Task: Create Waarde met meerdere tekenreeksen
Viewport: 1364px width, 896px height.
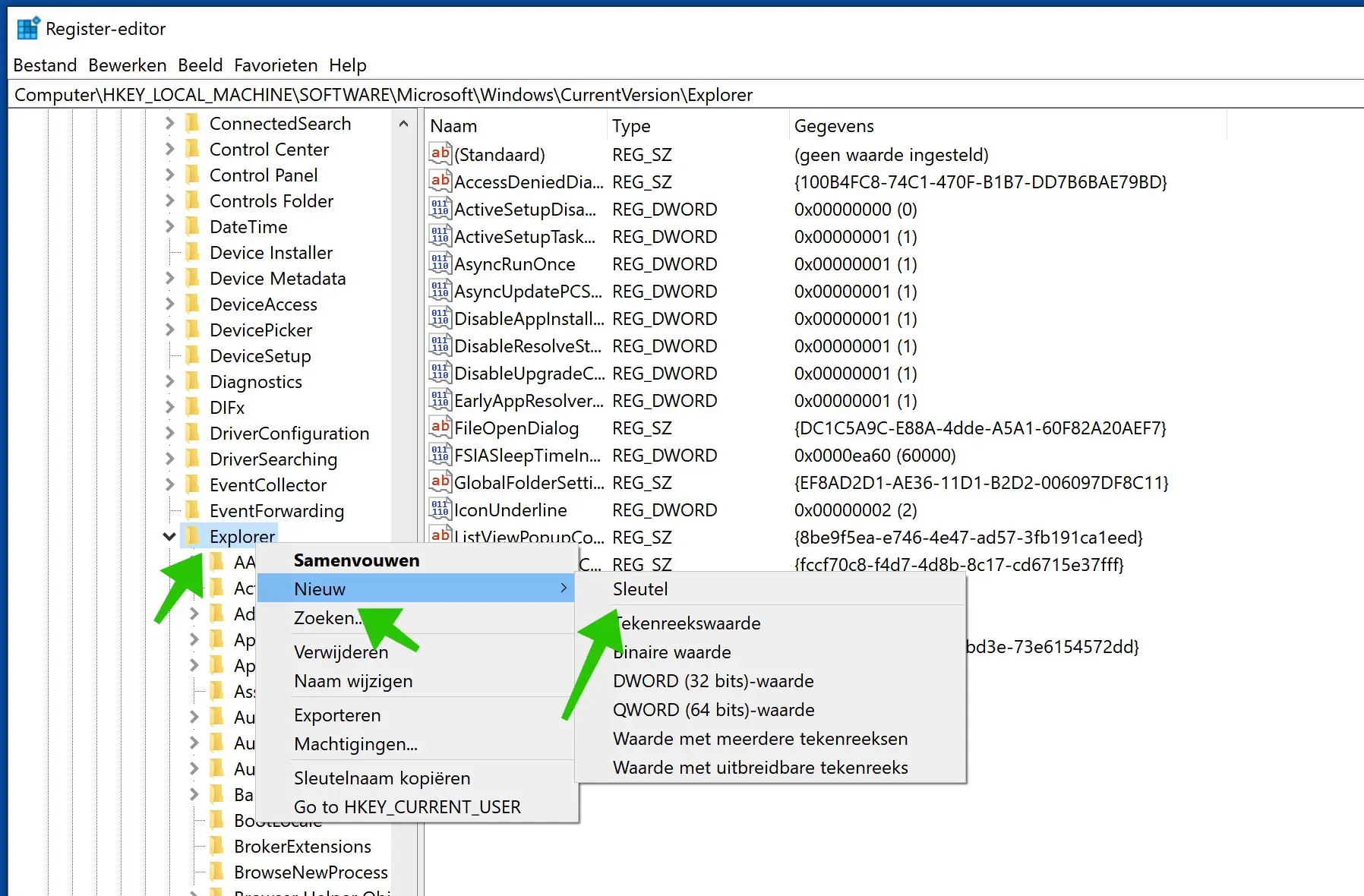Action: pos(771,738)
